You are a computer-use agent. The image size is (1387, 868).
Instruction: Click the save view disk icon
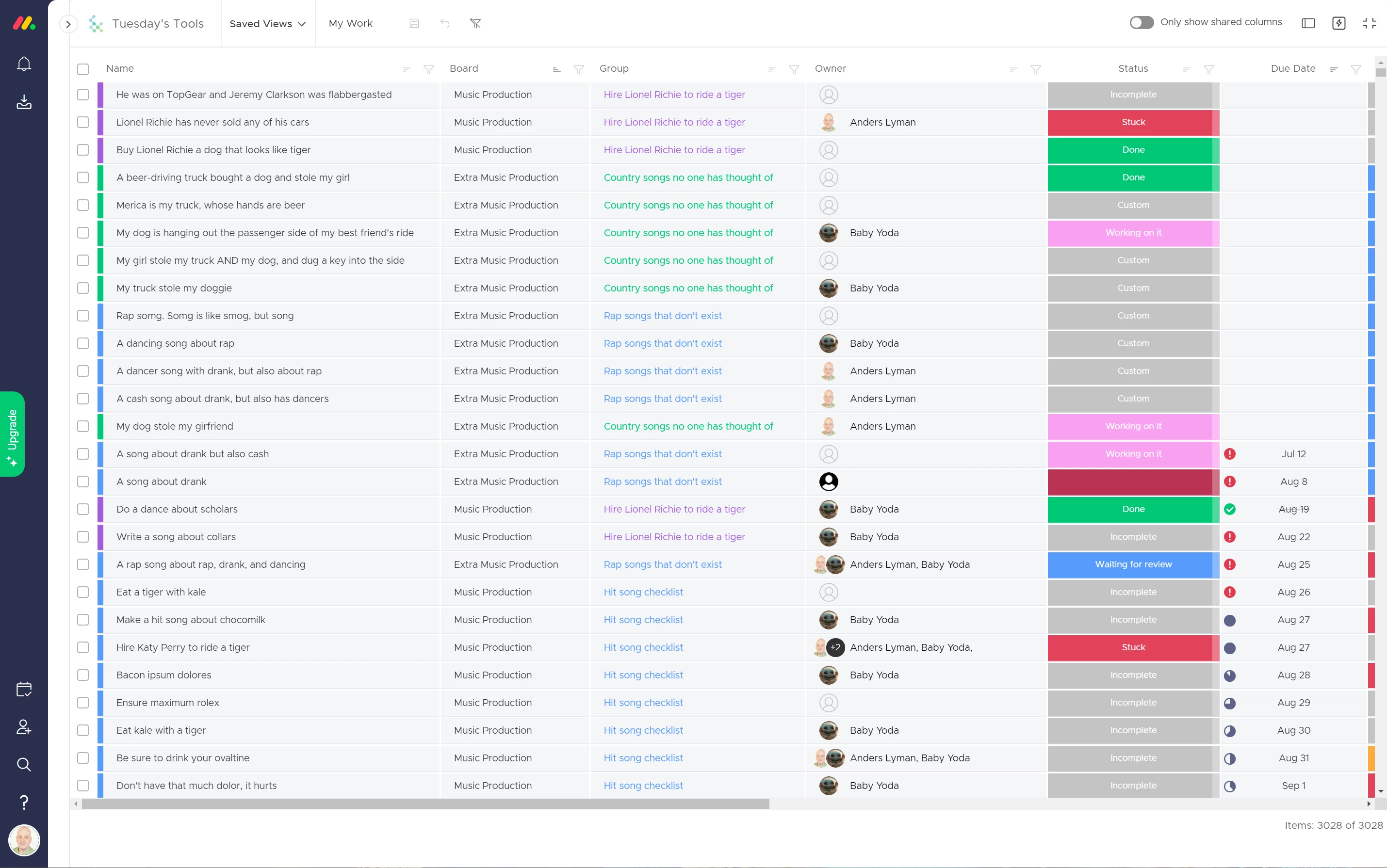tap(414, 24)
